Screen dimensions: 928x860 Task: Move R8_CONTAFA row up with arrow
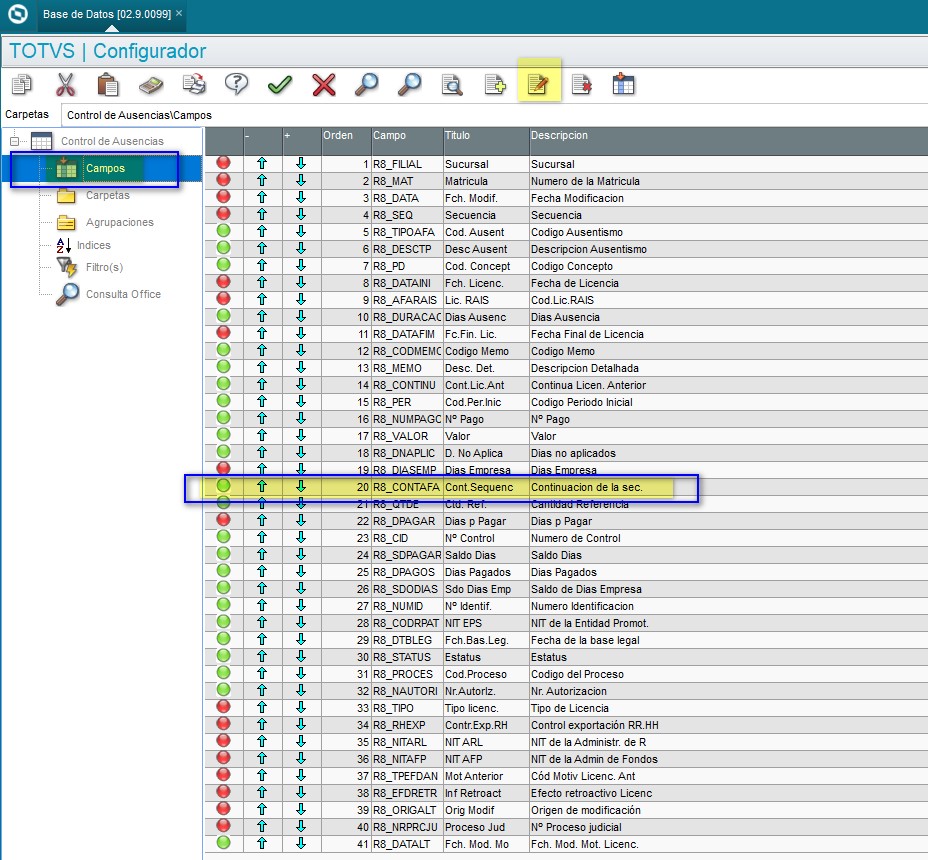262,487
